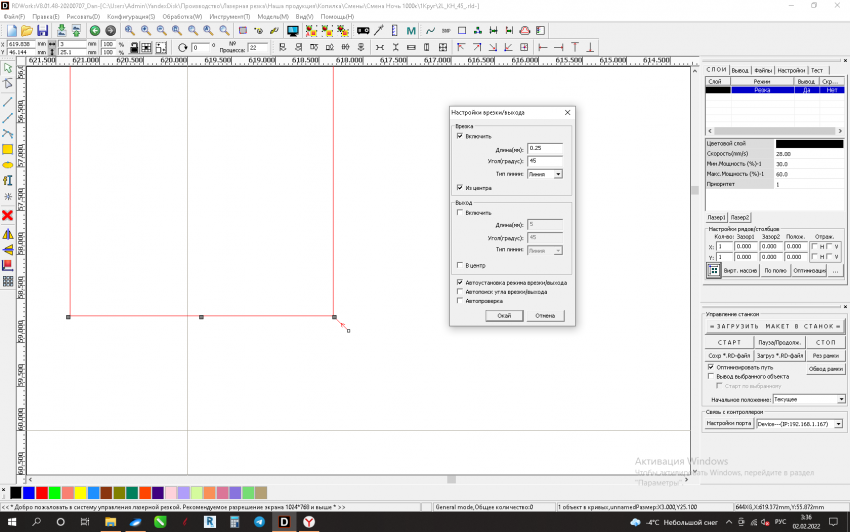Select the Rectangle drawing tool

(8, 149)
